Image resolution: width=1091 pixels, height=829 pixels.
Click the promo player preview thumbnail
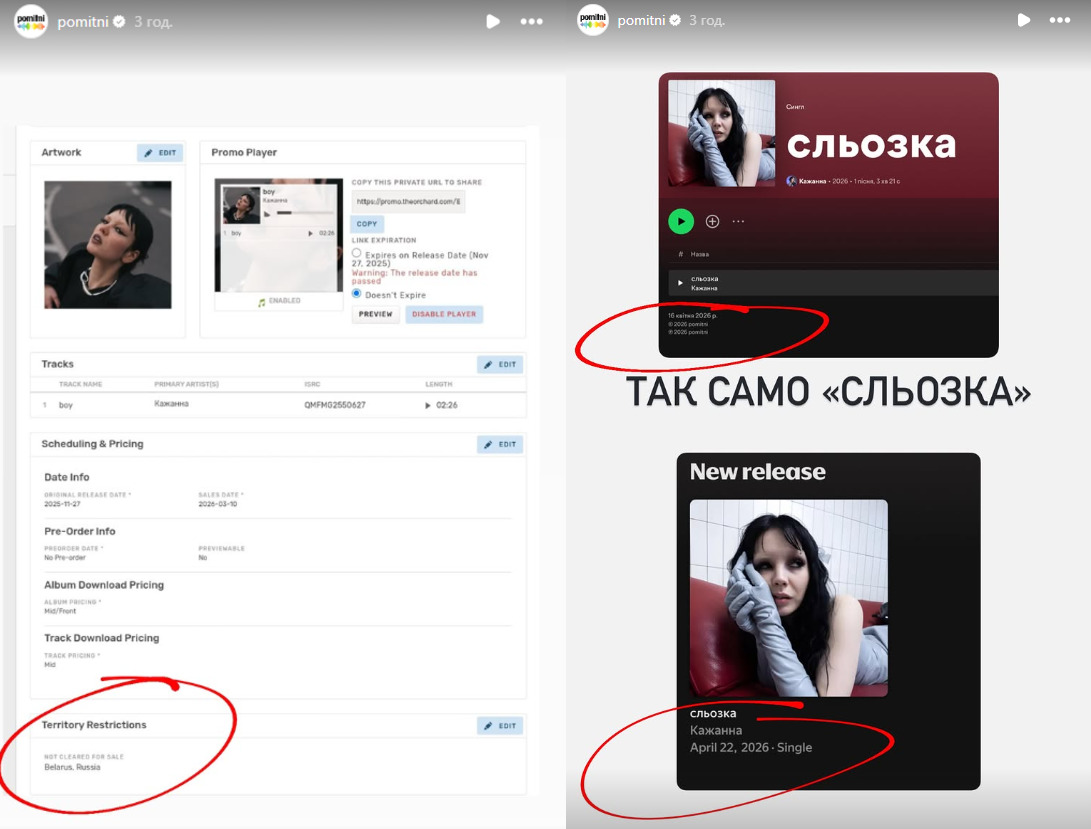[278, 235]
